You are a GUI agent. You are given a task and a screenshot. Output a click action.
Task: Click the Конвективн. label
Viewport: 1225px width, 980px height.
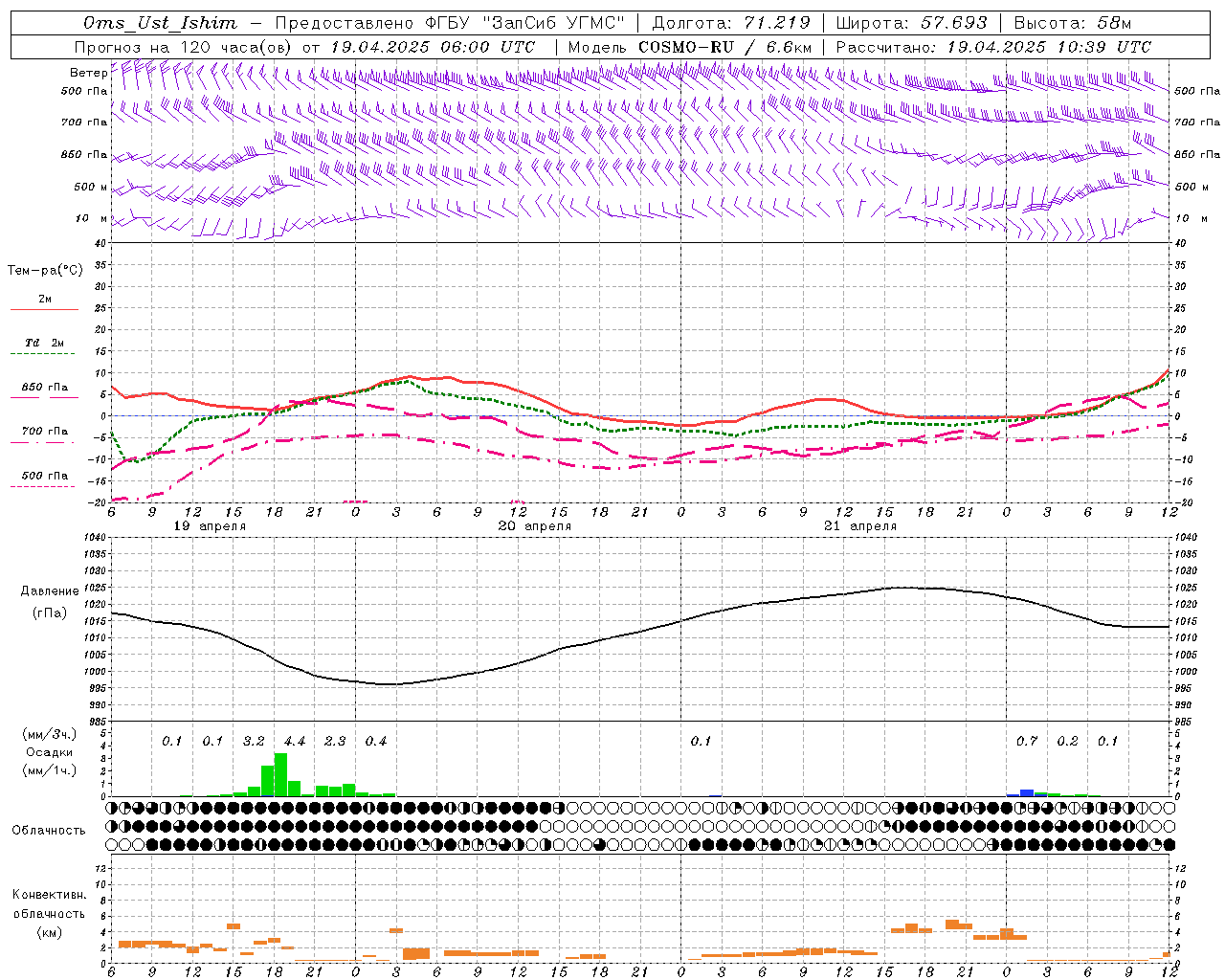[49, 895]
